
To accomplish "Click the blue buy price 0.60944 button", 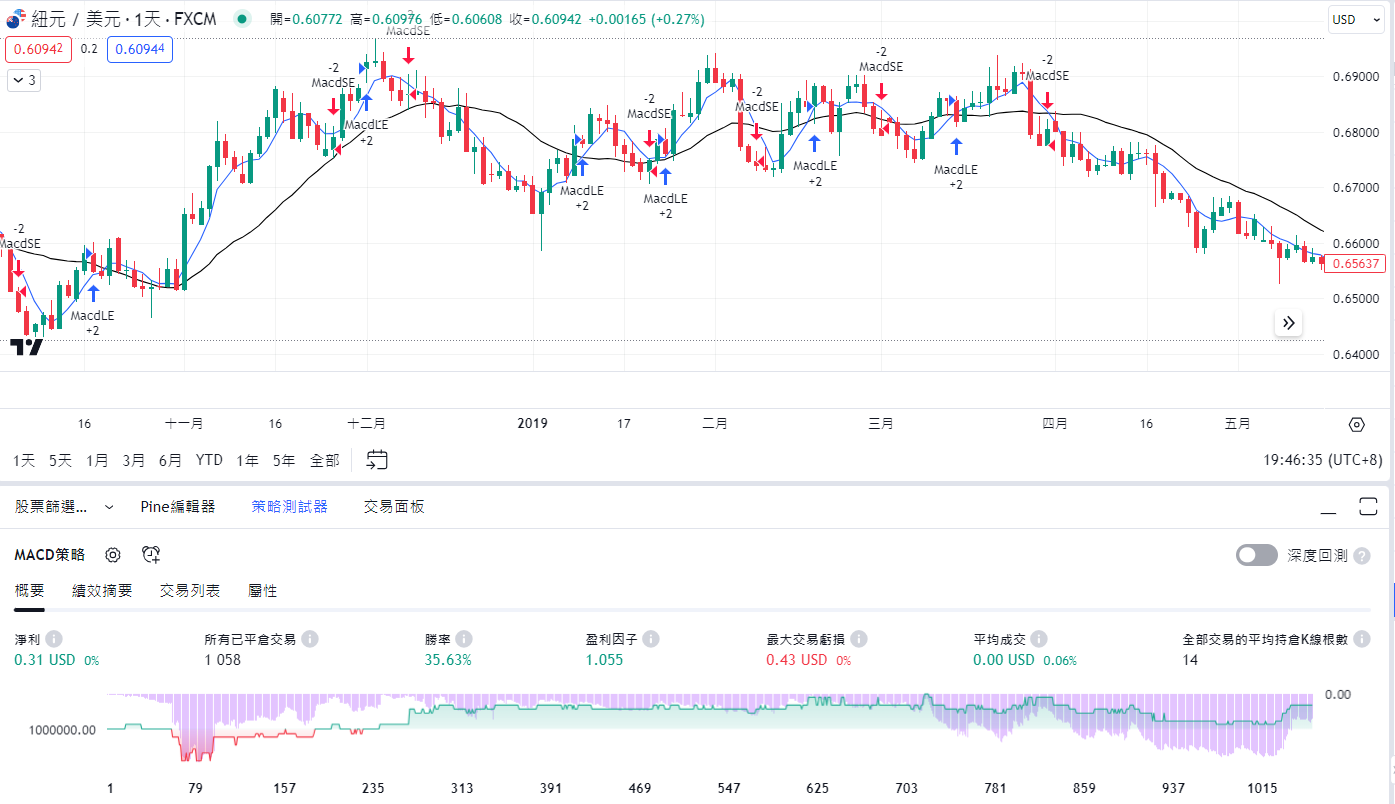I will [140, 49].
